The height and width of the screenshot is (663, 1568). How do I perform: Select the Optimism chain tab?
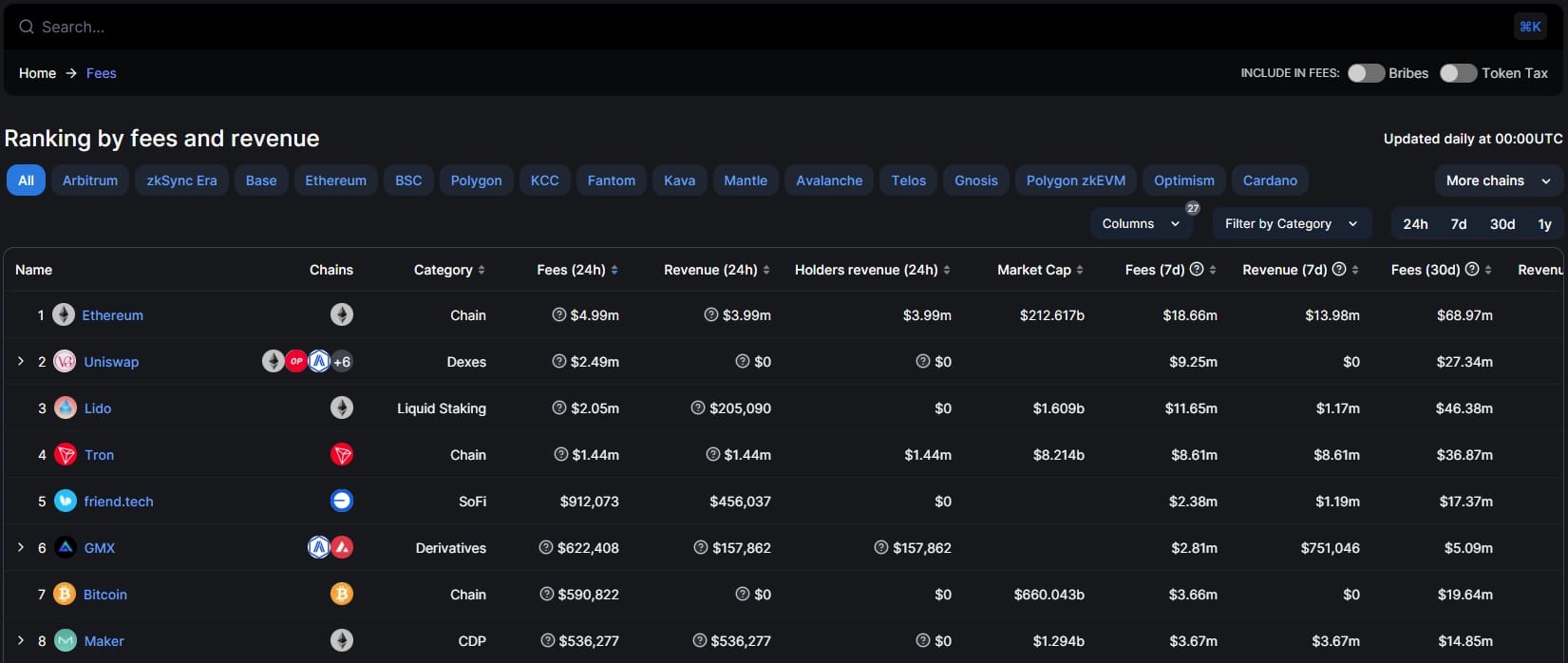point(1184,180)
